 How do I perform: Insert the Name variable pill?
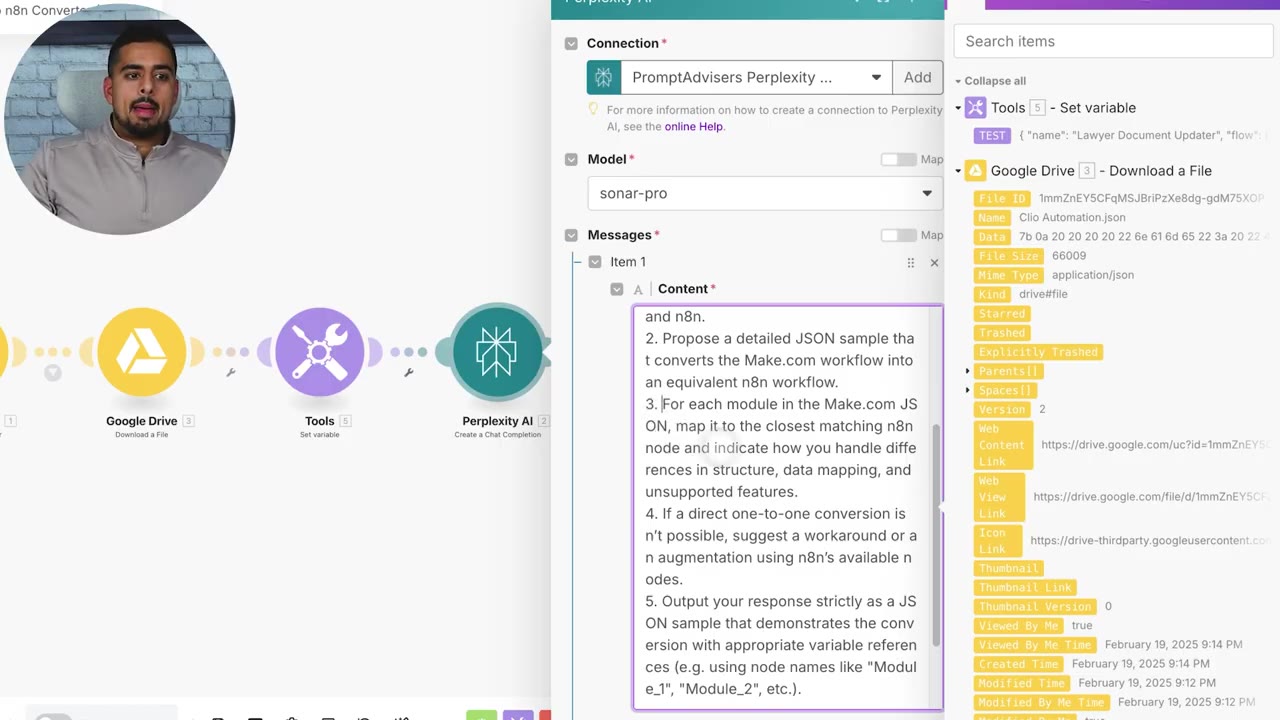tap(992, 218)
